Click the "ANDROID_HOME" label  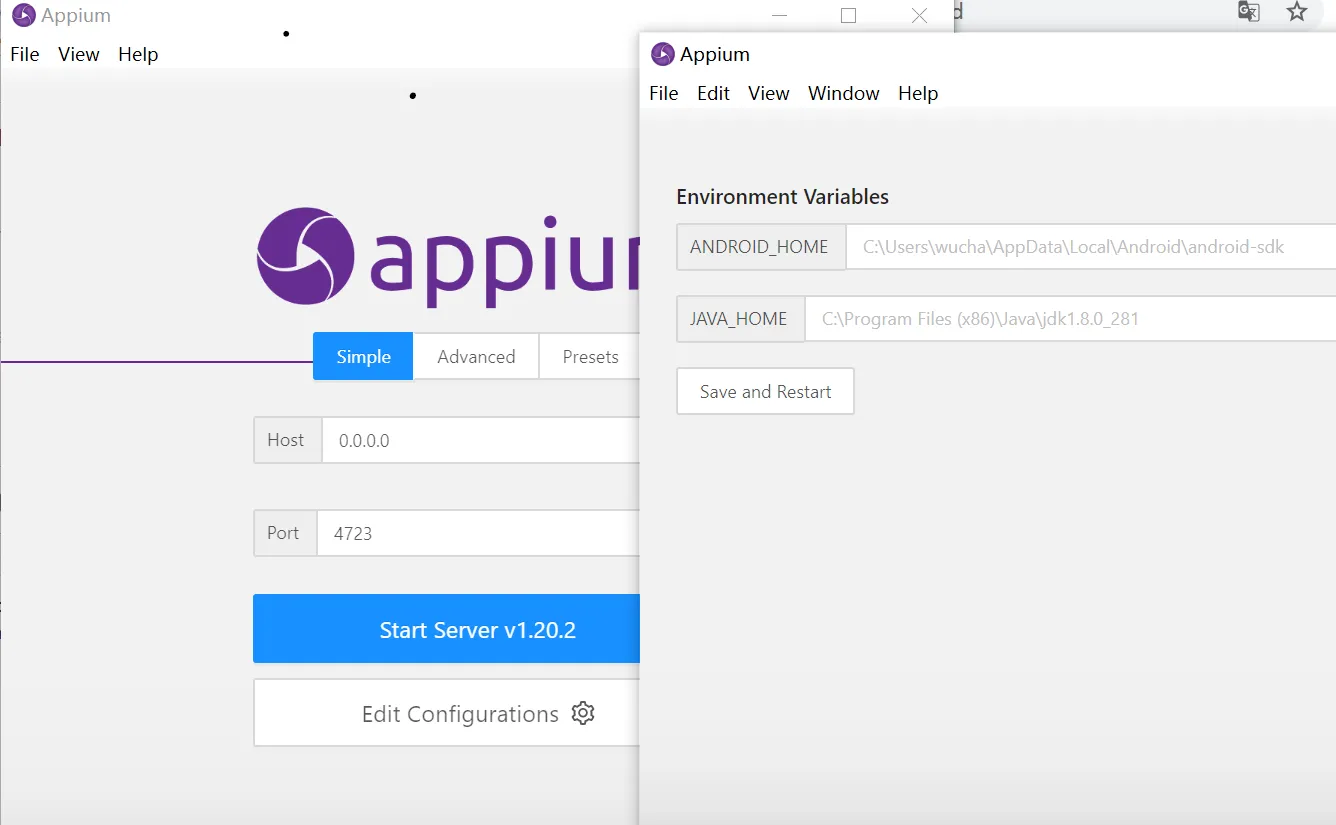[x=759, y=247]
